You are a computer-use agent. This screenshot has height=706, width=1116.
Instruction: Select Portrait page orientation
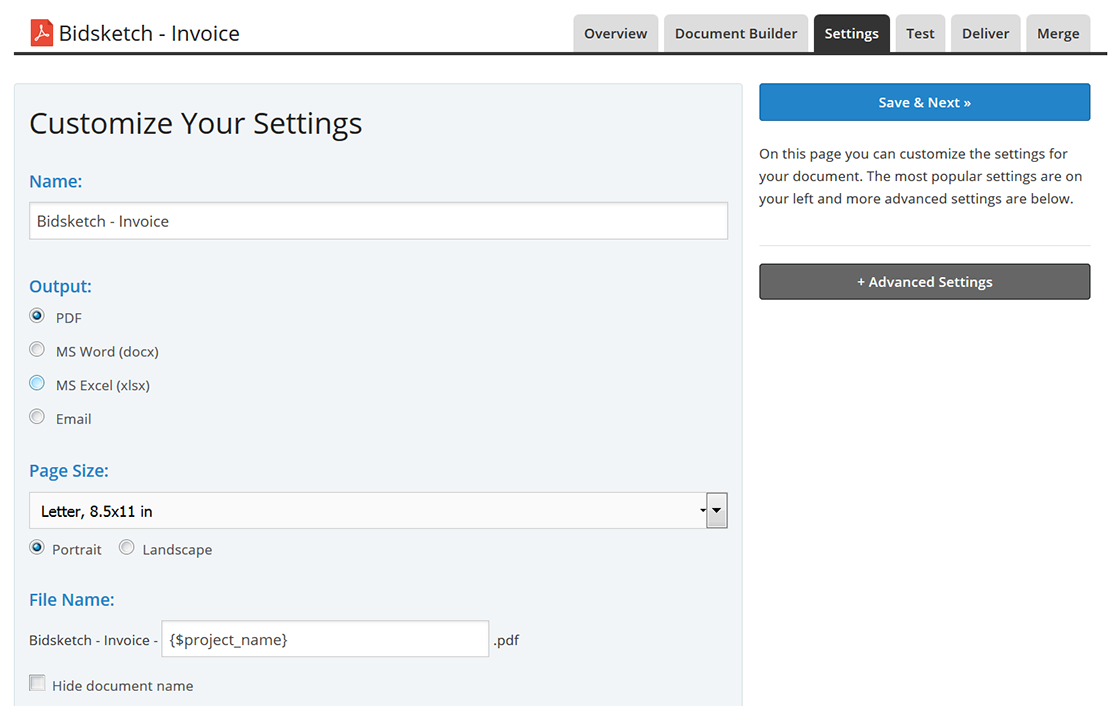38,548
